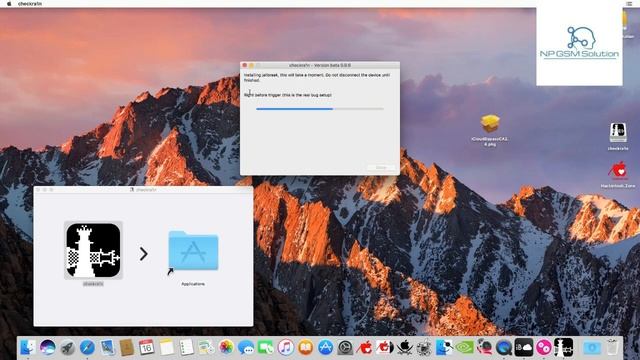
Task: Select iCloudBypassCA pkg file on desktop
Action: [x=489, y=130]
